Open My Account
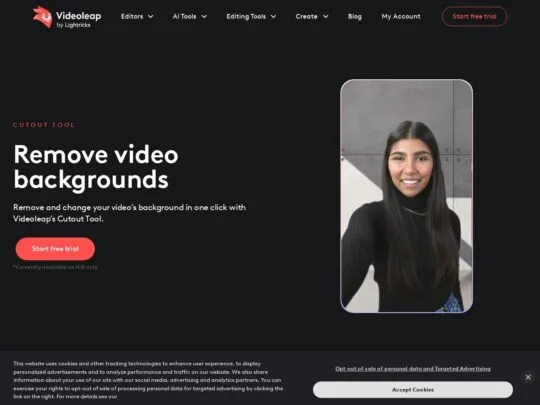Screen dimensions: 540x405 click(401, 17)
